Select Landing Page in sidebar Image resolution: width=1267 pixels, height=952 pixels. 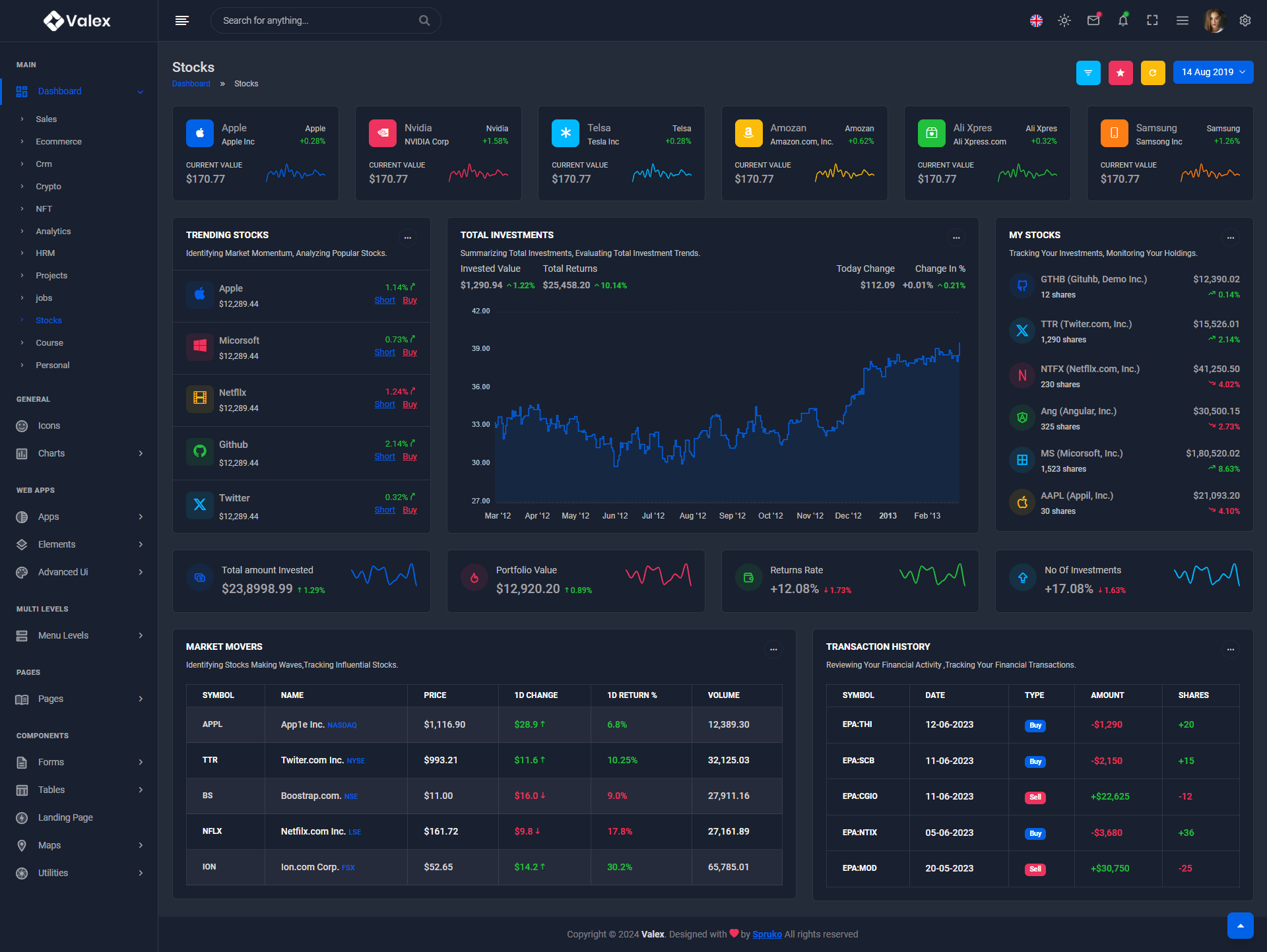coord(65,817)
